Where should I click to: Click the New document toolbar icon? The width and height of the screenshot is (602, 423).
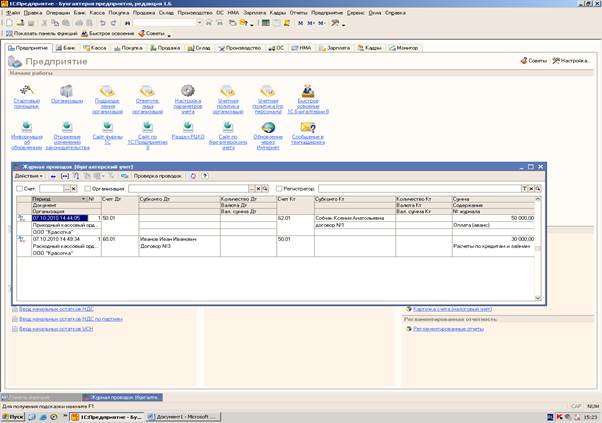[9, 23]
